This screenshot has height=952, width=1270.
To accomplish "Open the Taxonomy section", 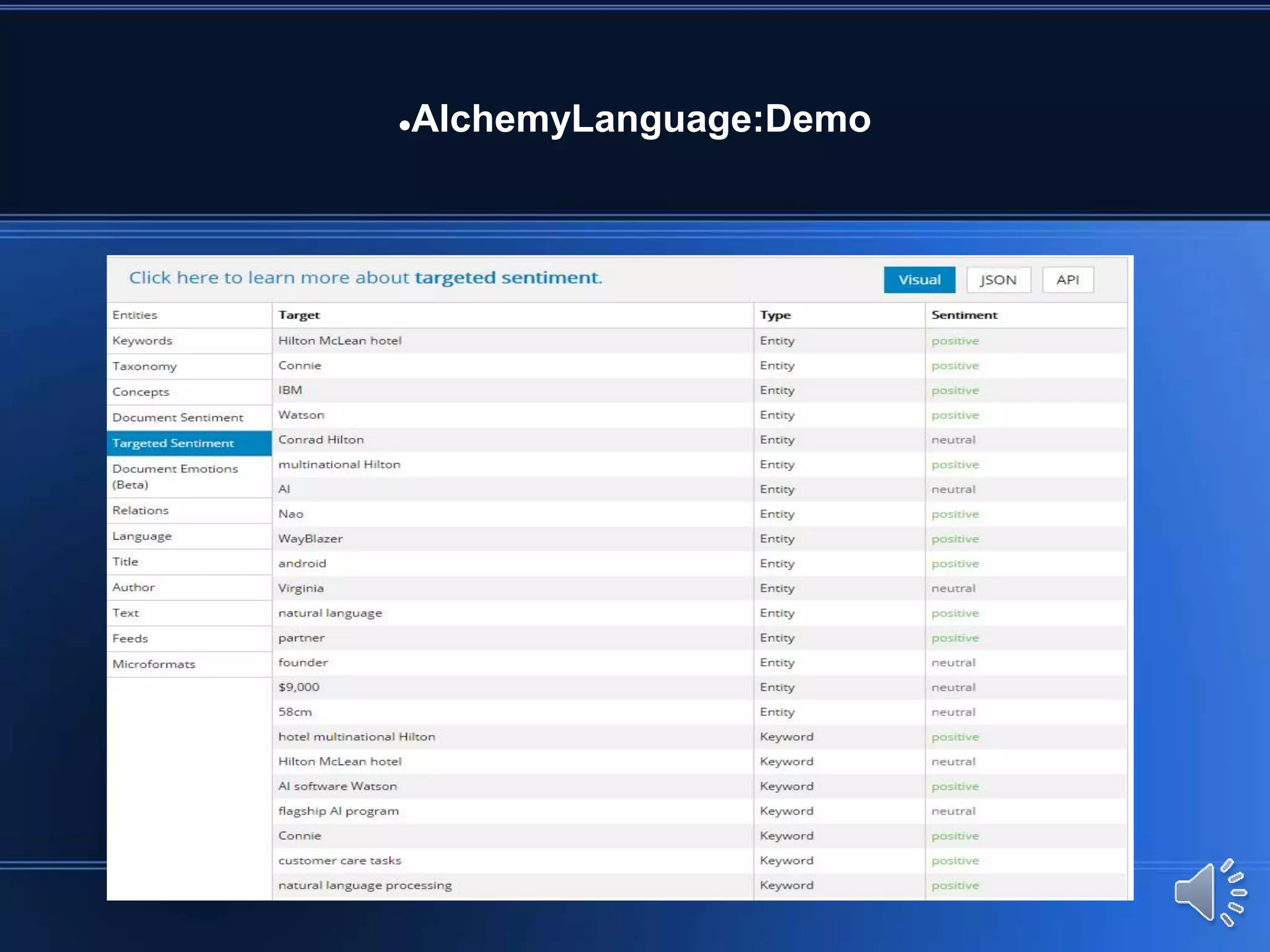I will (x=144, y=366).
